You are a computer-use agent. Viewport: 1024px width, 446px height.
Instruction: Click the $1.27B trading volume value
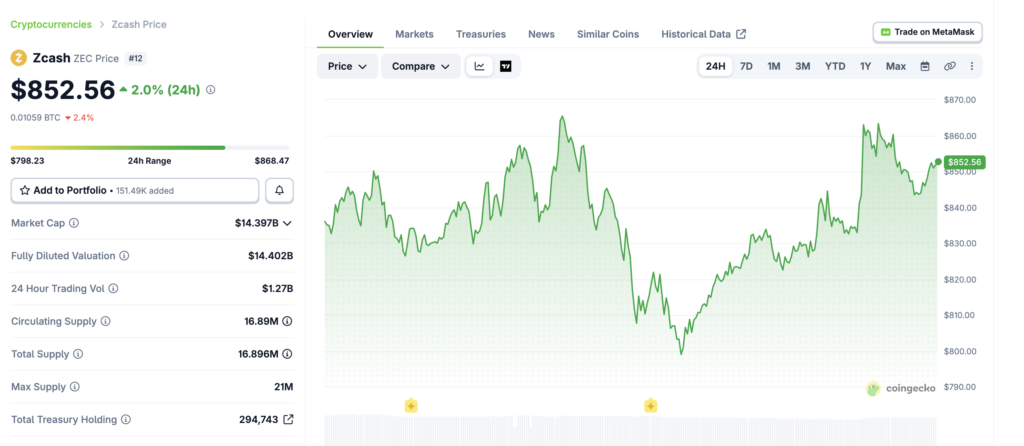[278, 289]
